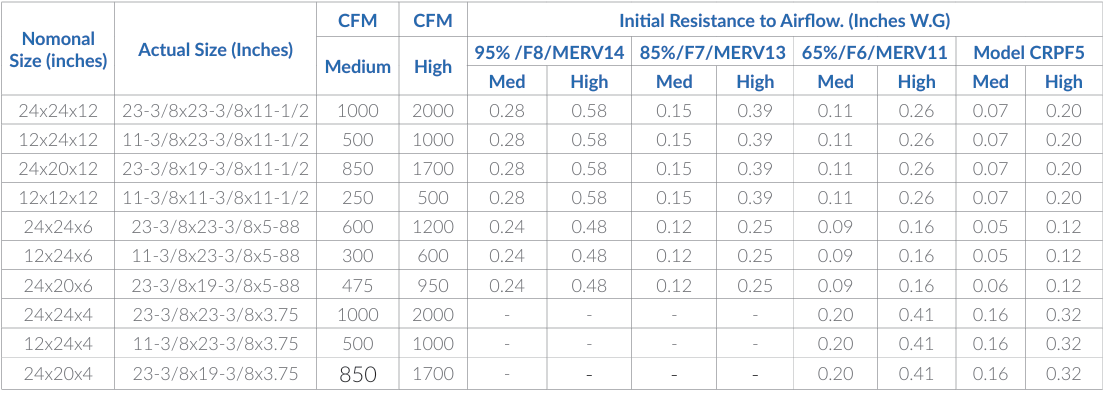The height and width of the screenshot is (393, 1107).
Task: Click the CFM Medium header cell
Action: (358, 49)
